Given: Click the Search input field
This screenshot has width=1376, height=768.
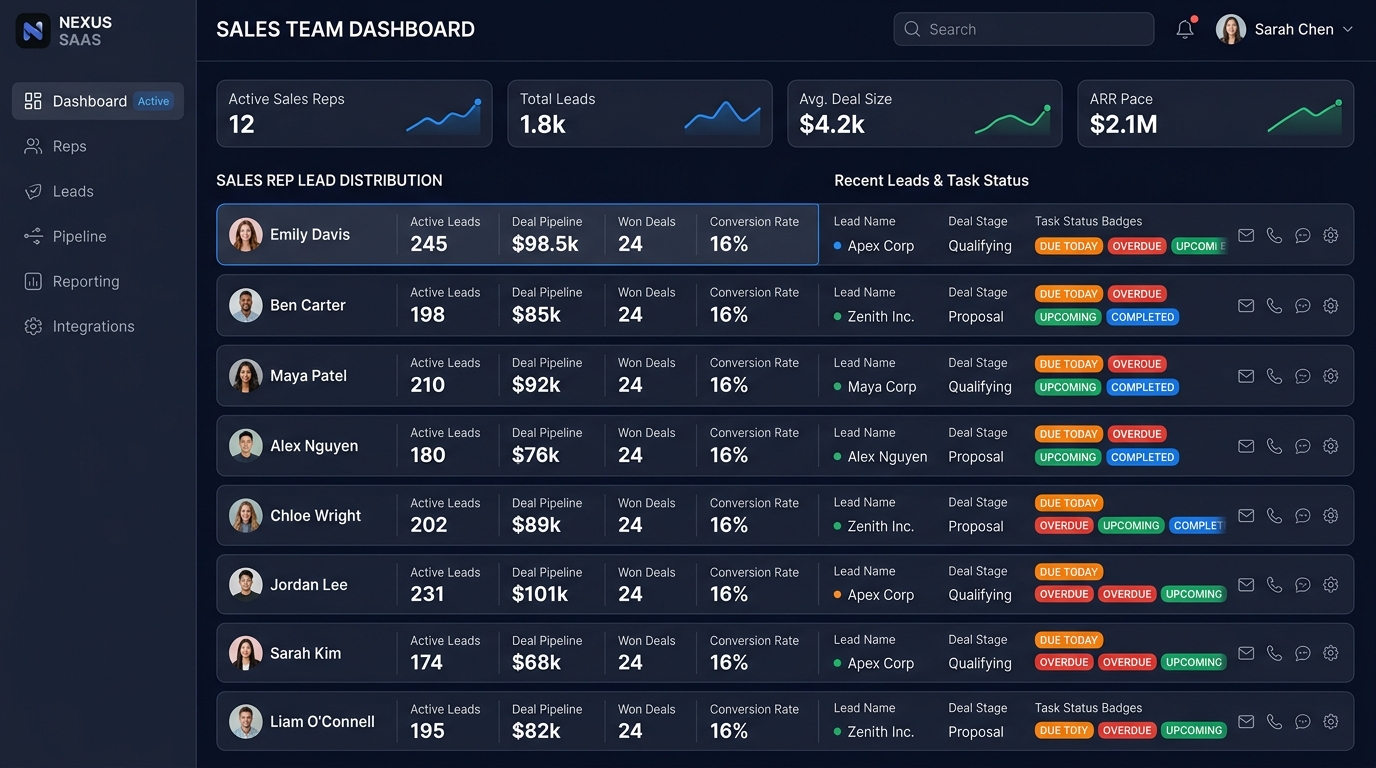Looking at the screenshot, I should tap(1023, 29).
